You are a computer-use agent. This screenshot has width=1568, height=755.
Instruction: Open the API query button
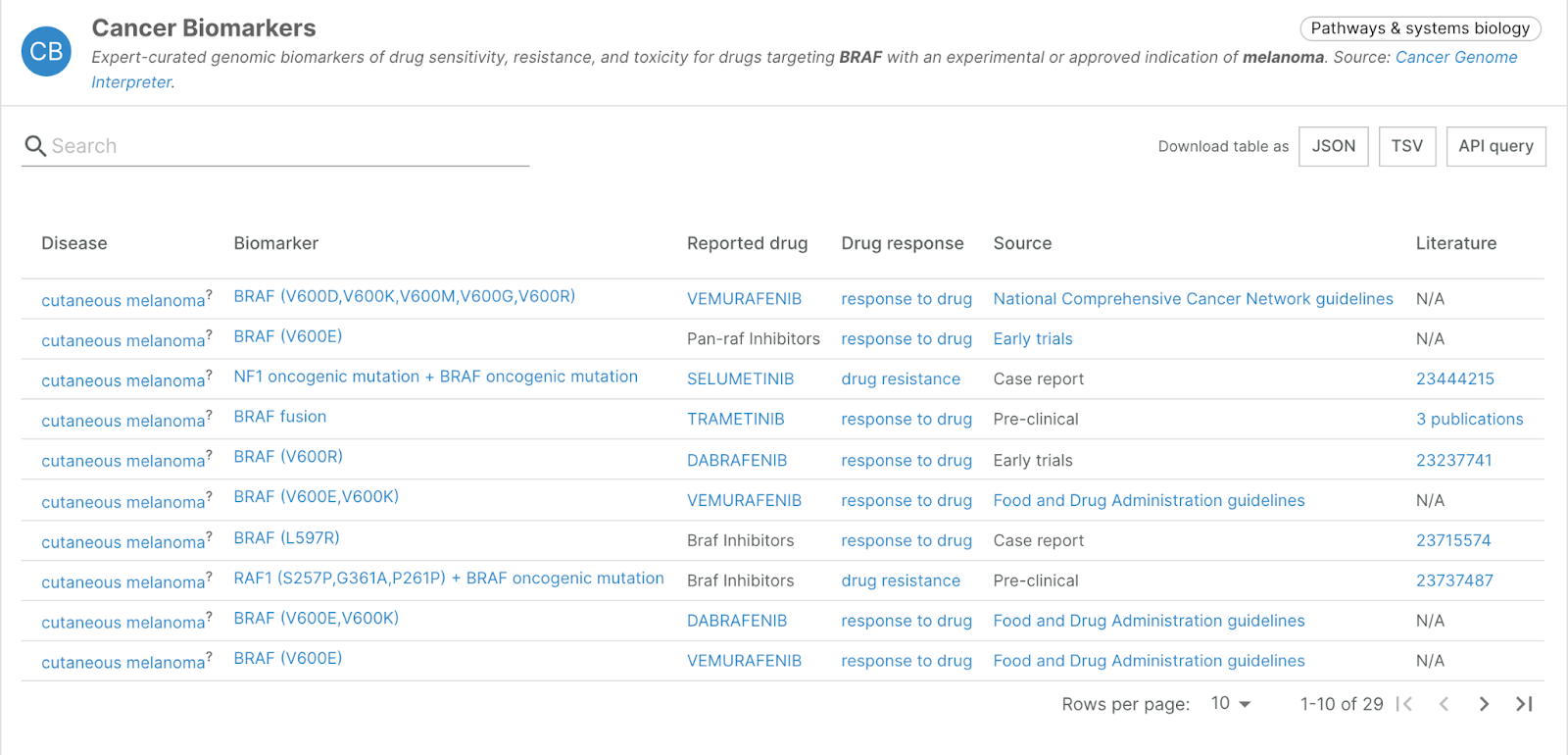click(x=1495, y=146)
